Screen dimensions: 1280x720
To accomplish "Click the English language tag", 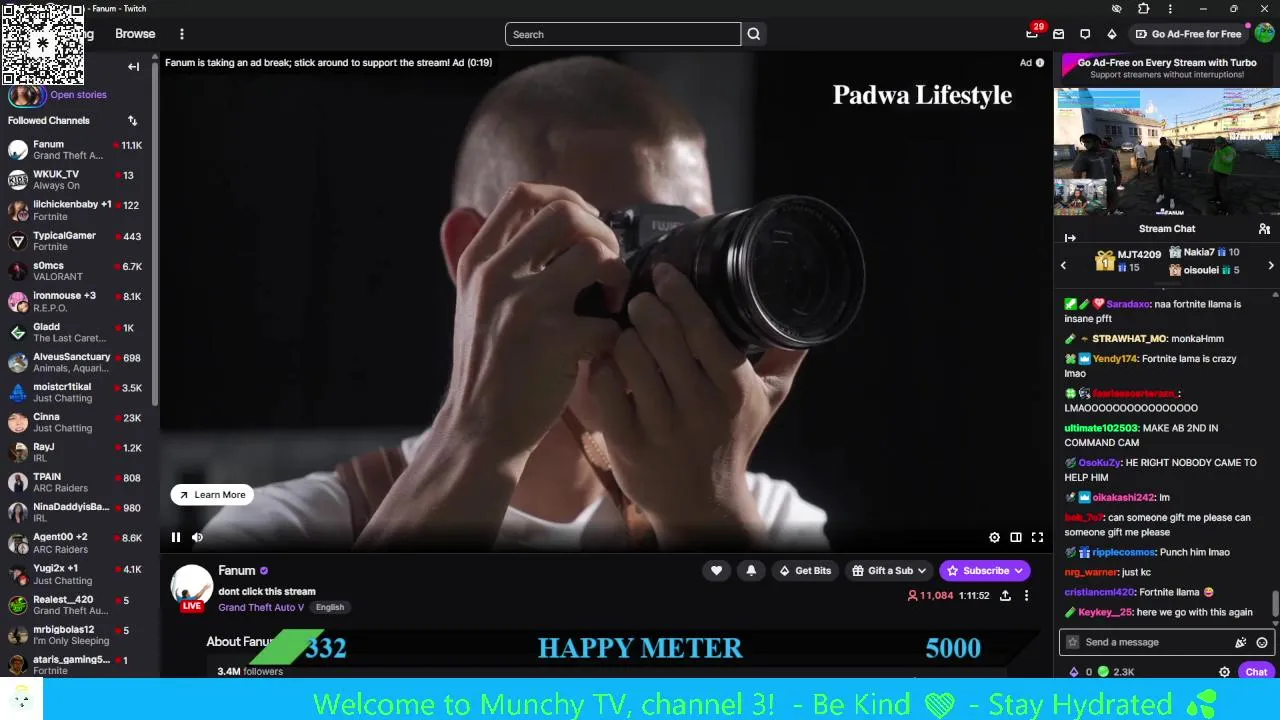I will click(x=330, y=607).
